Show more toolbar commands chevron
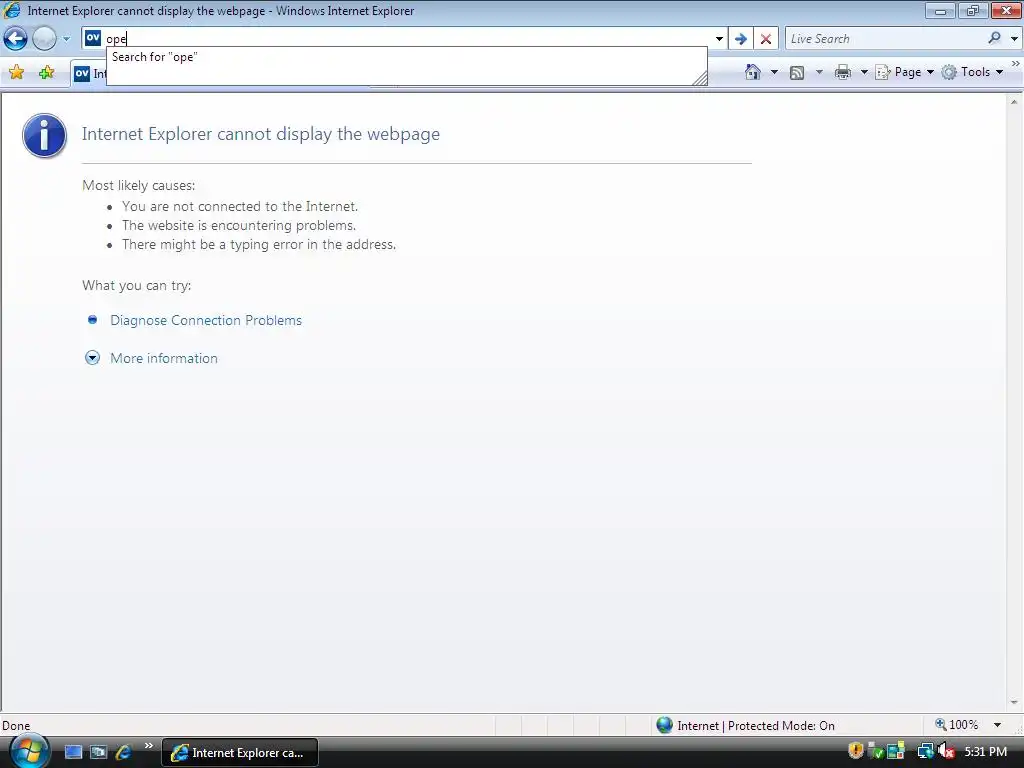The height and width of the screenshot is (768, 1024). coord(1016,63)
